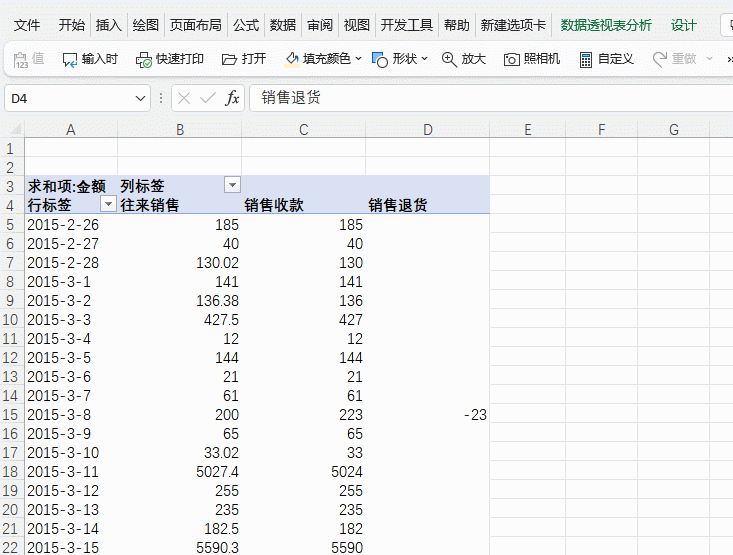
Task: Click the formula bar text 销售退货
Action: point(292,98)
